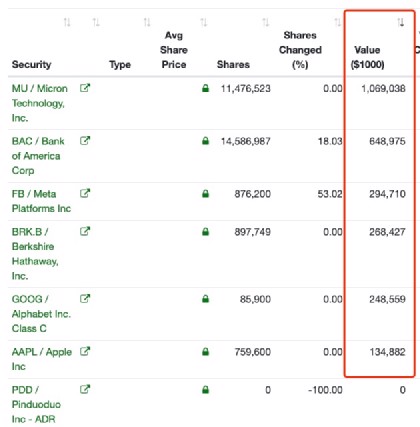This screenshot has height=427, width=420.
Task: Select value cell 134,882
Action: (x=387, y=352)
